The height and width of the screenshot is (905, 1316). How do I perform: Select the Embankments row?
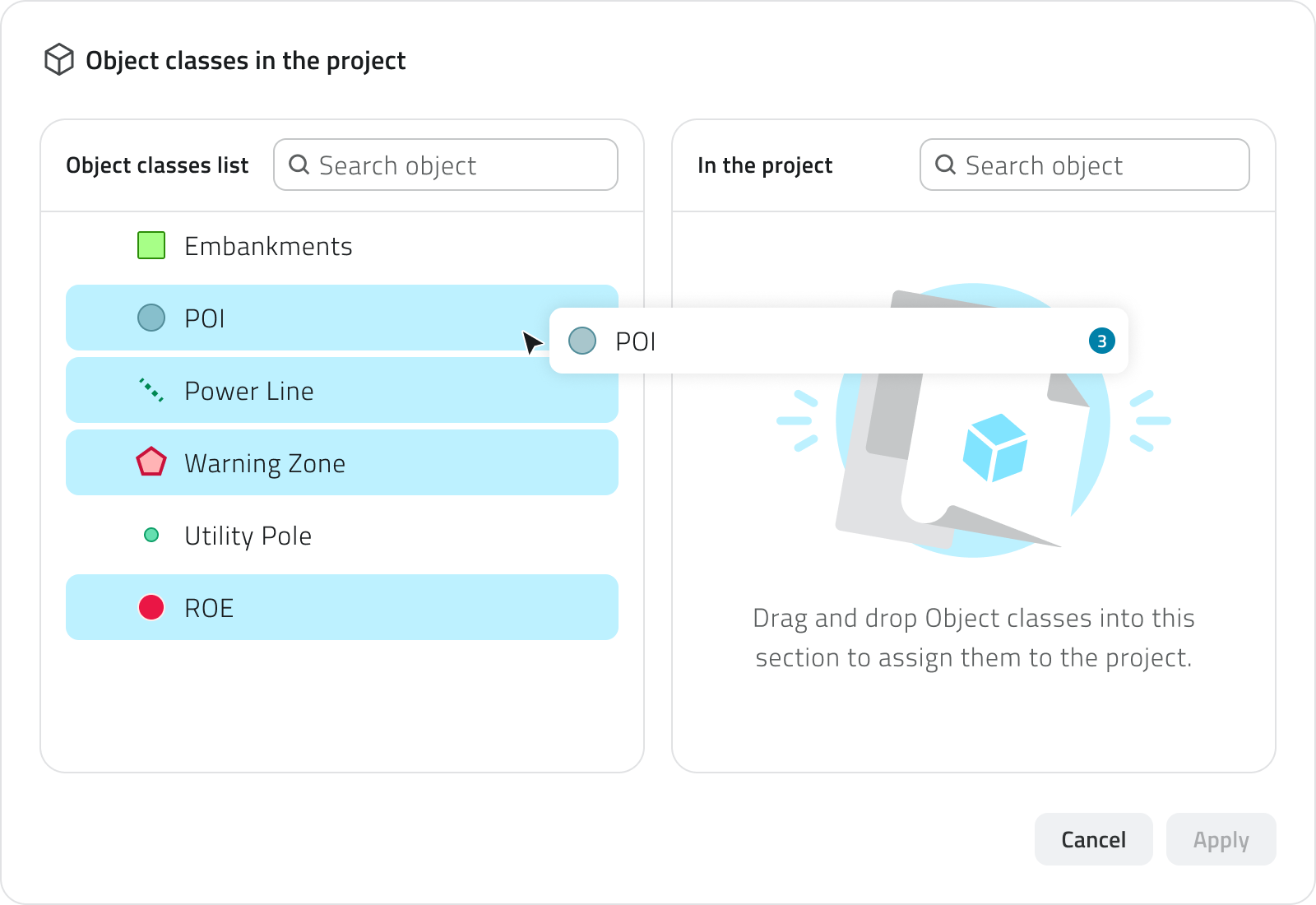coord(341,246)
